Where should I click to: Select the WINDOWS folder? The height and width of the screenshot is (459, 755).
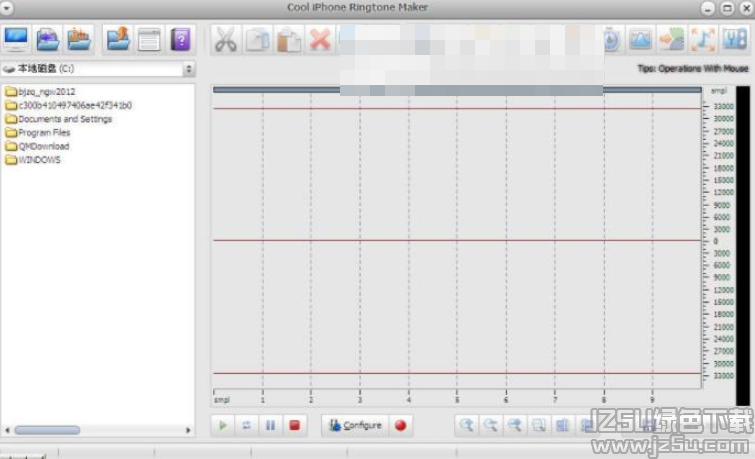[39, 159]
